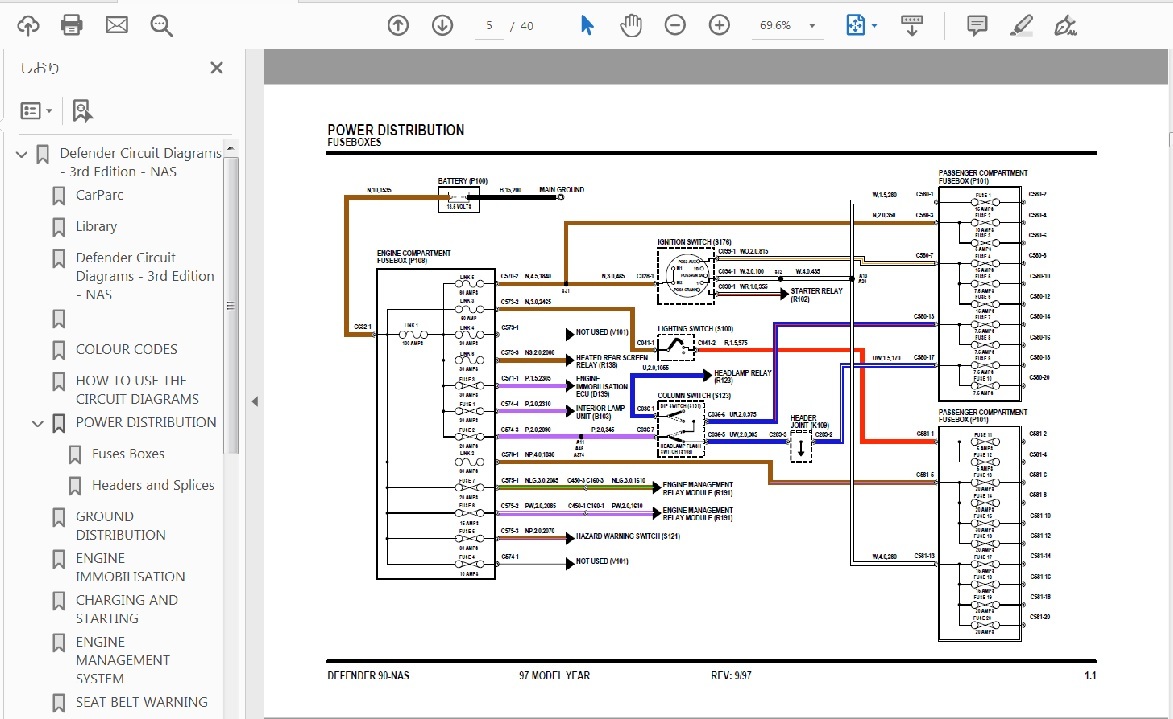
Task: Click the BATTERY (P100) label
Action: pos(462,181)
